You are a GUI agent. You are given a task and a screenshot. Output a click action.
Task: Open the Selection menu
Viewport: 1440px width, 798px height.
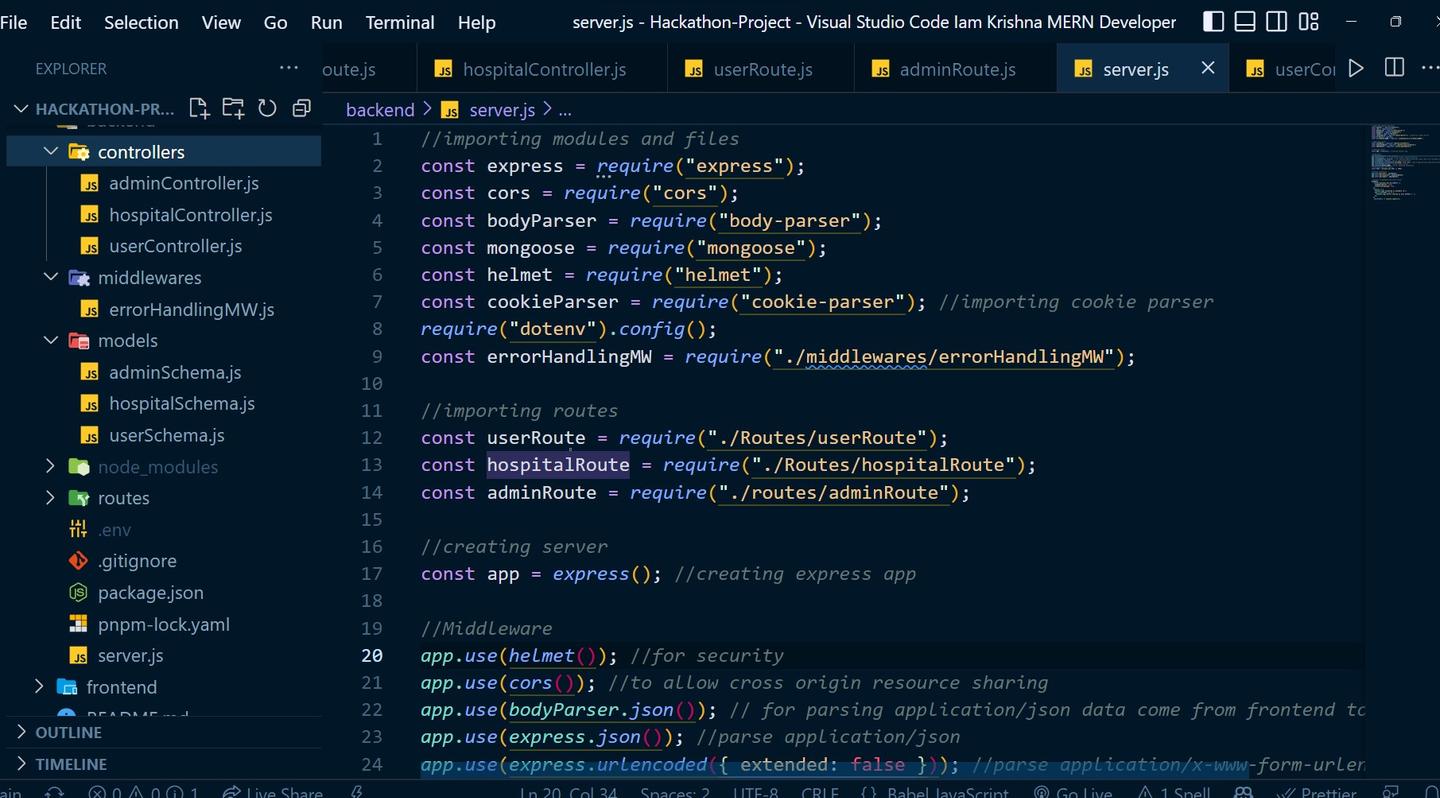(141, 22)
